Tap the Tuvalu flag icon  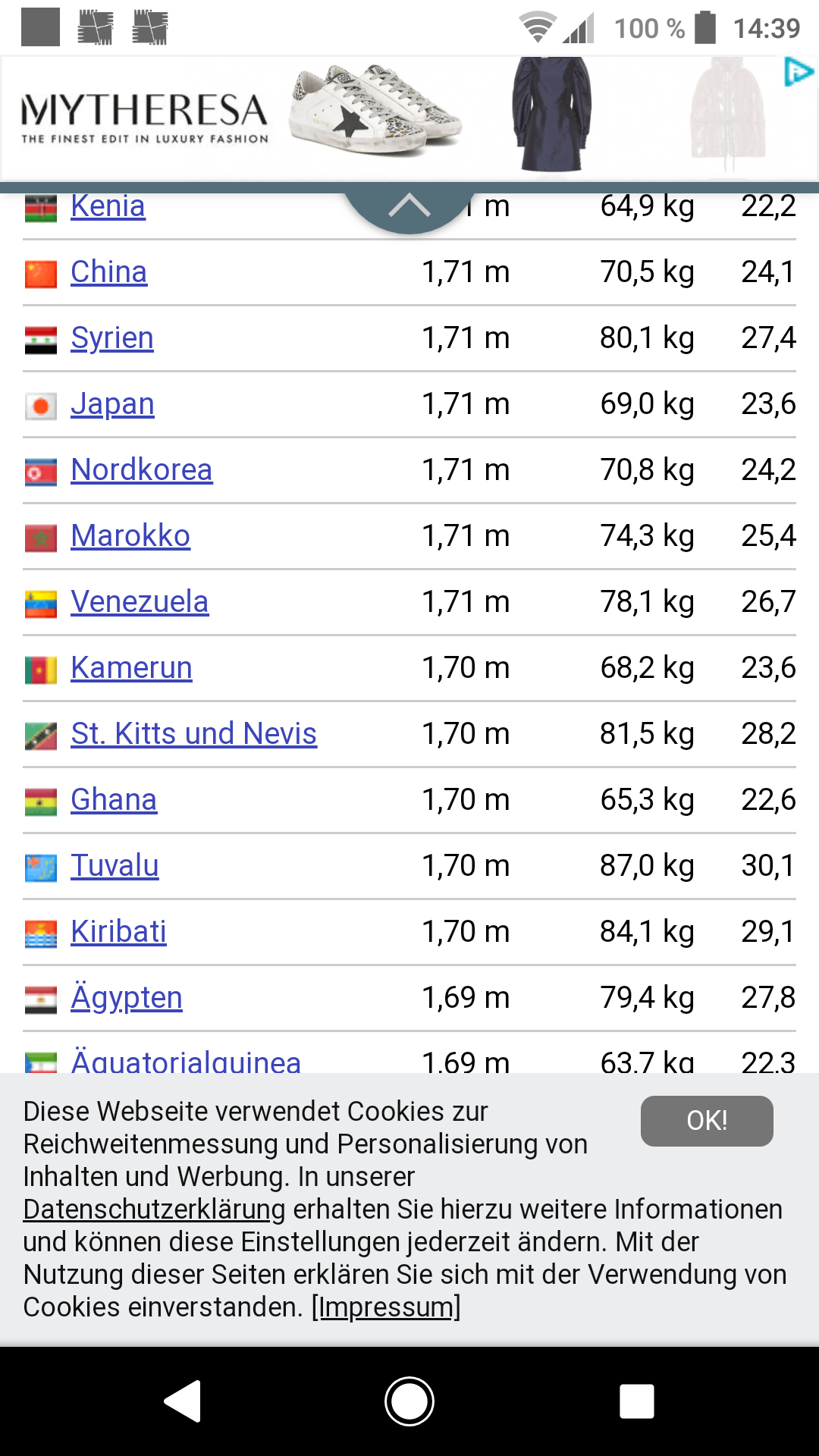41,868
